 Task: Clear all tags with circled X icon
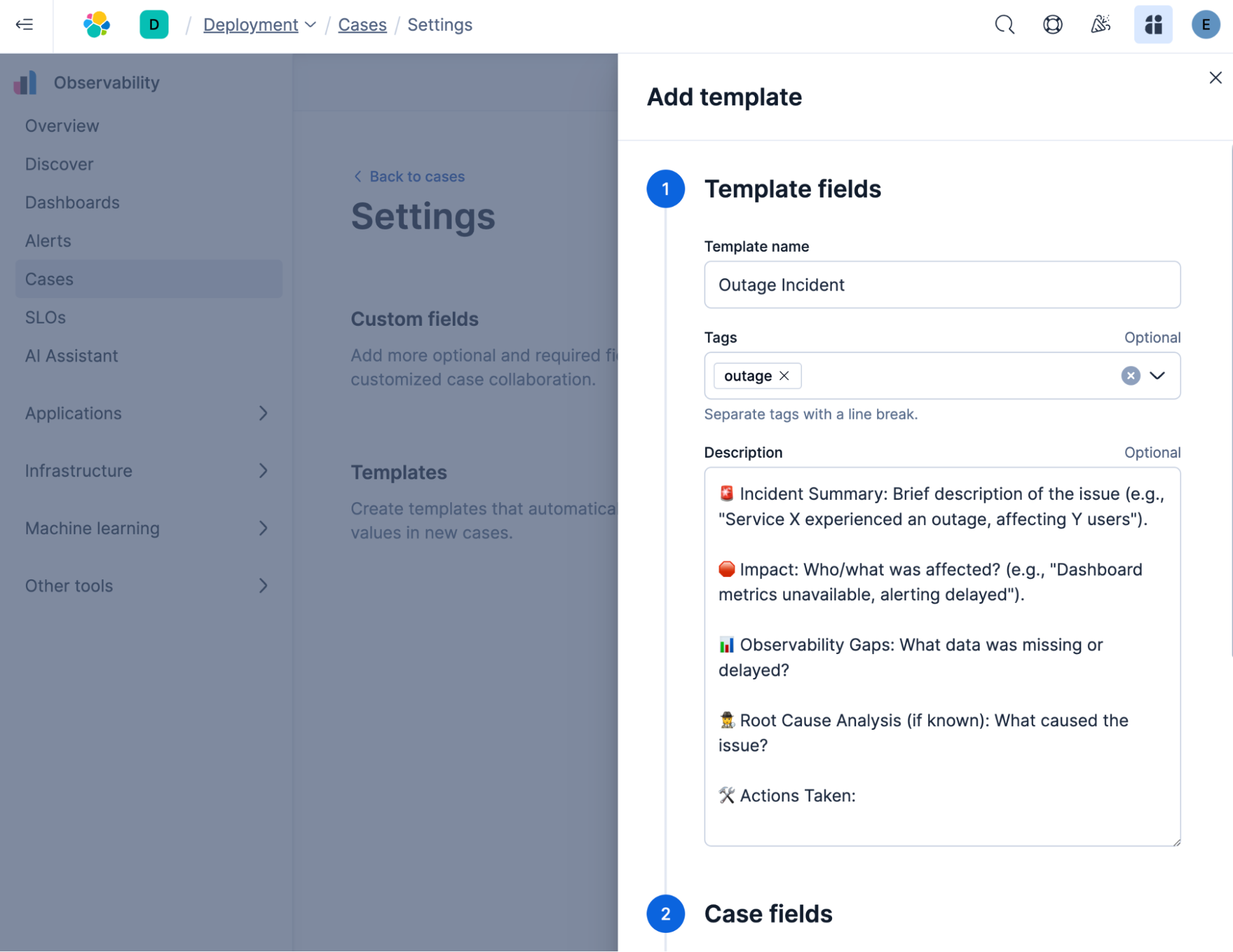click(x=1131, y=376)
